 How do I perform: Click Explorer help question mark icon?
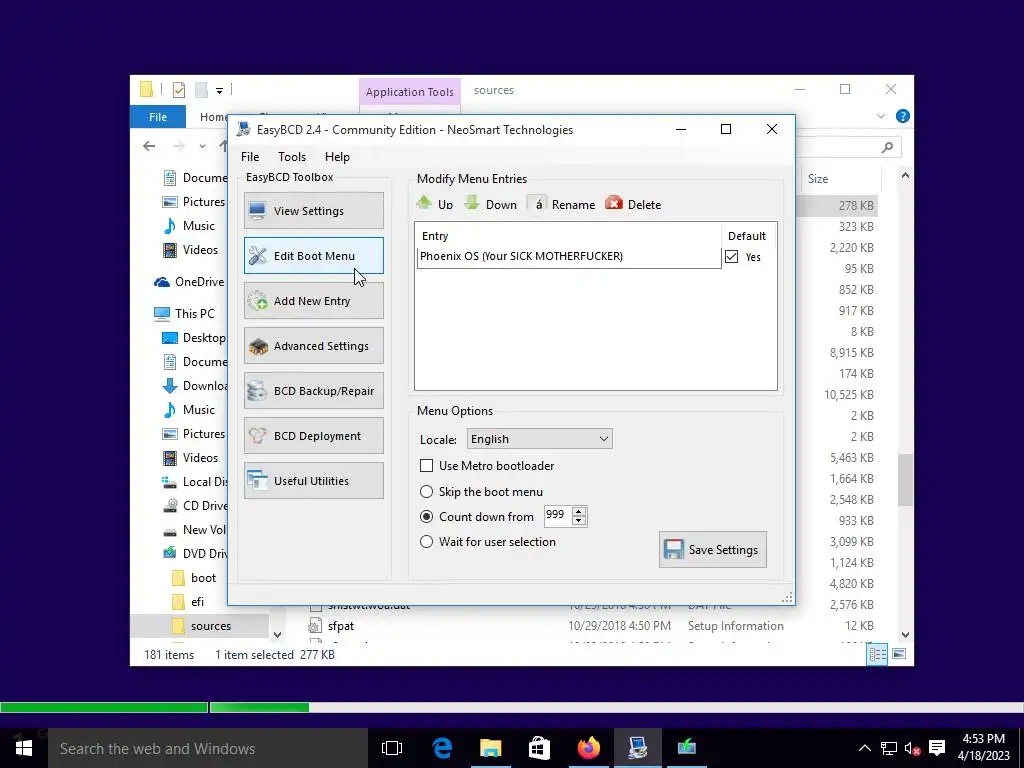pyautogui.click(x=903, y=116)
